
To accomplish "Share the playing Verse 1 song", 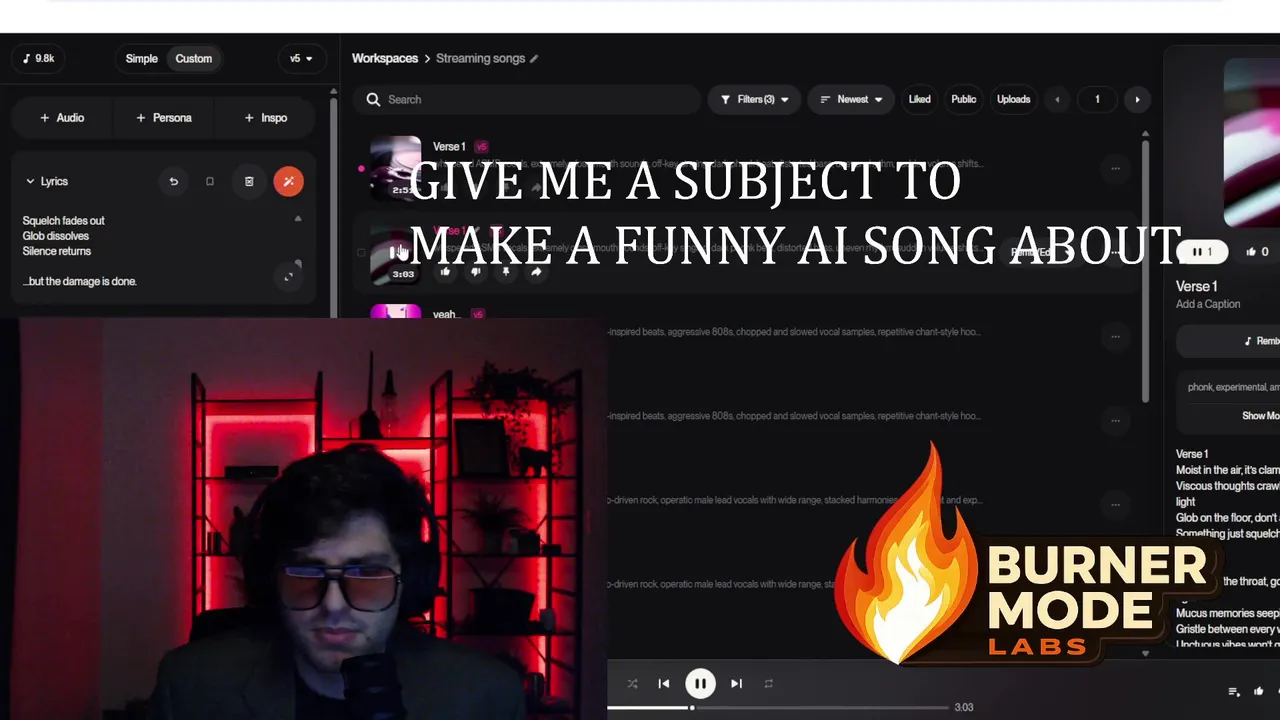I will coord(536,272).
